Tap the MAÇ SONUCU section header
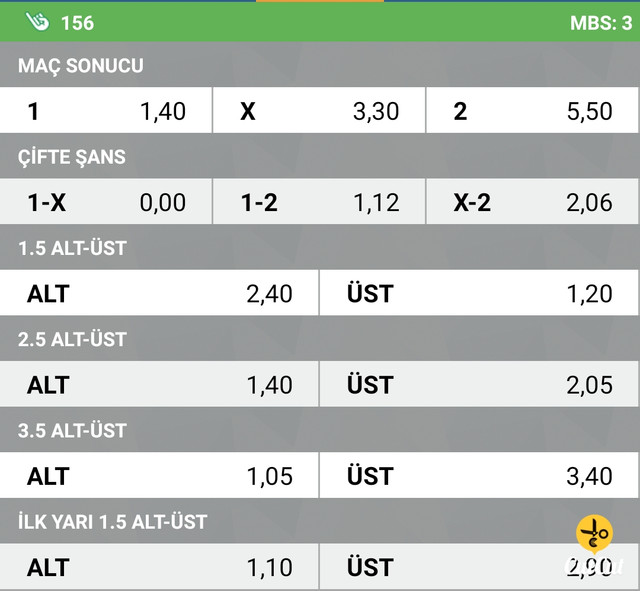This screenshot has width=640, height=591. tap(80, 65)
